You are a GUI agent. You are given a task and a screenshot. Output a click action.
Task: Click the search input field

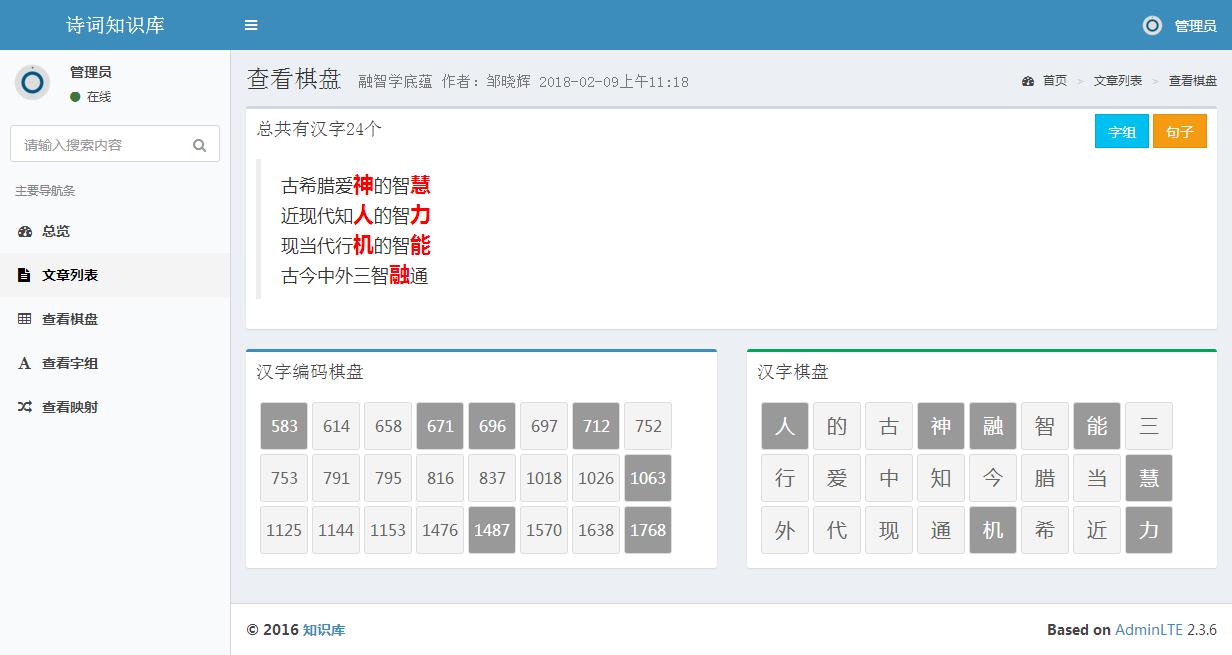tap(100, 145)
